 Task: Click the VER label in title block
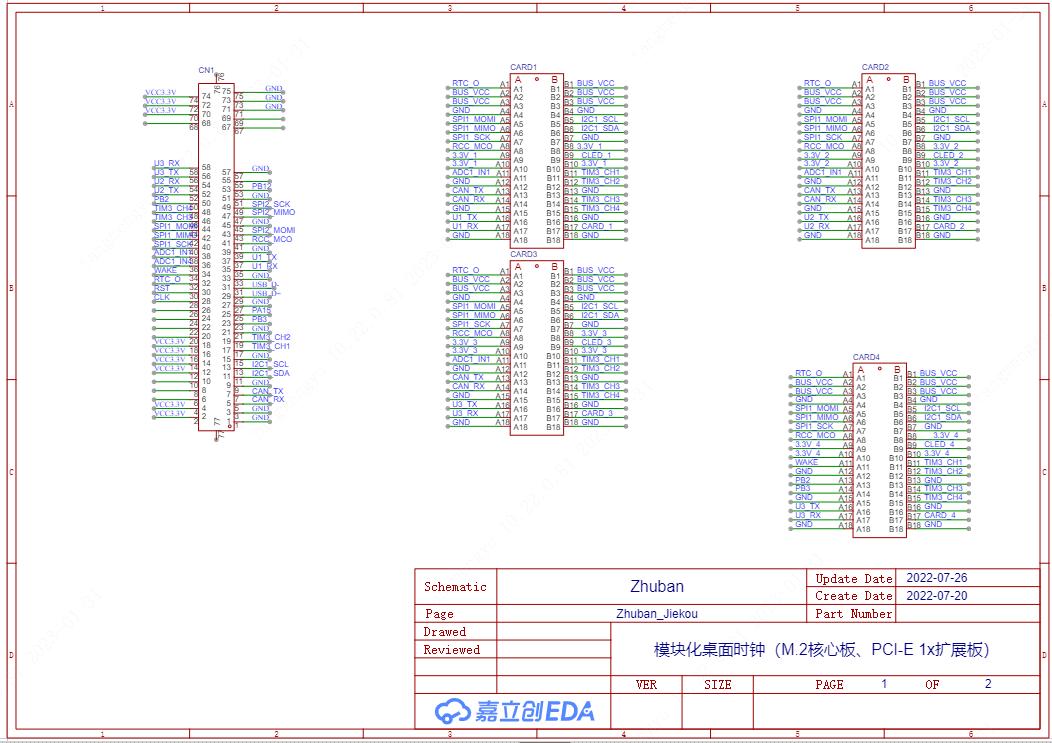point(647,685)
